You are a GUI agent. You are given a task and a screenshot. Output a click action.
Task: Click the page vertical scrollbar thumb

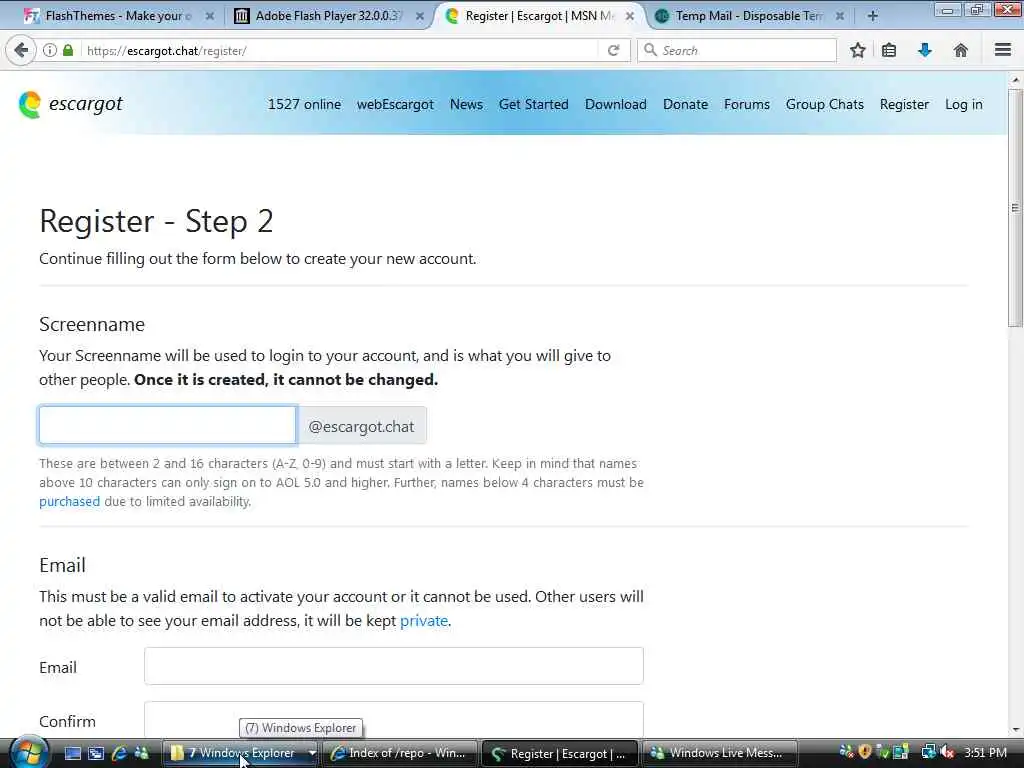[1015, 208]
